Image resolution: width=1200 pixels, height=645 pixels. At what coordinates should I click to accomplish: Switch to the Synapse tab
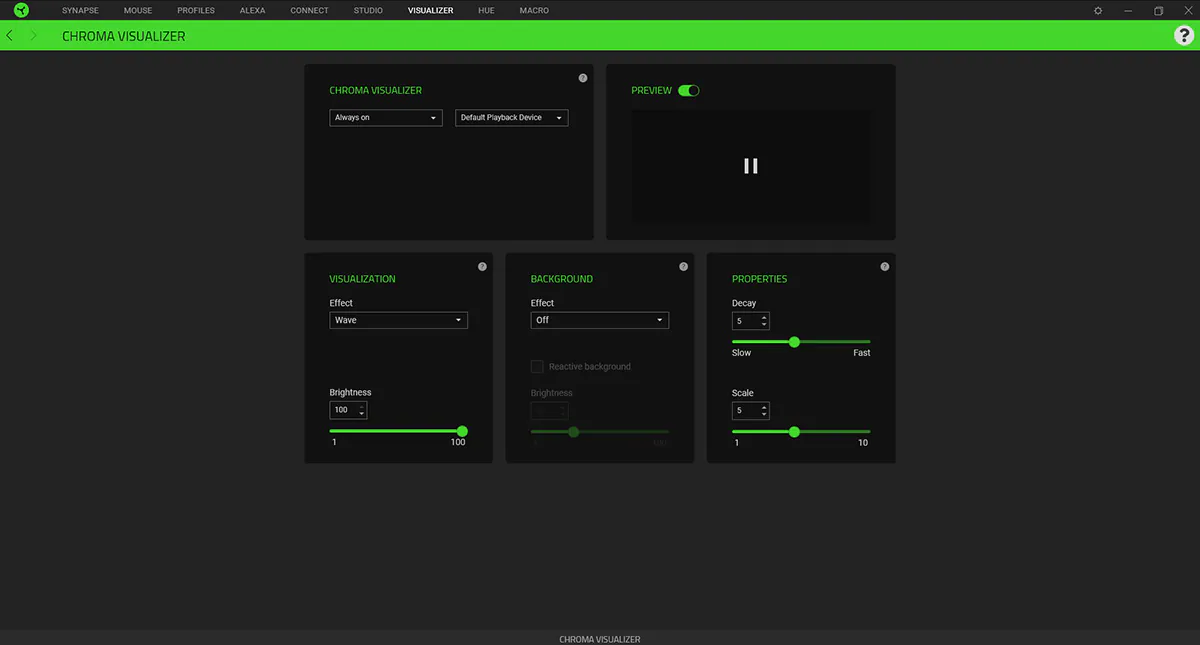tap(80, 10)
